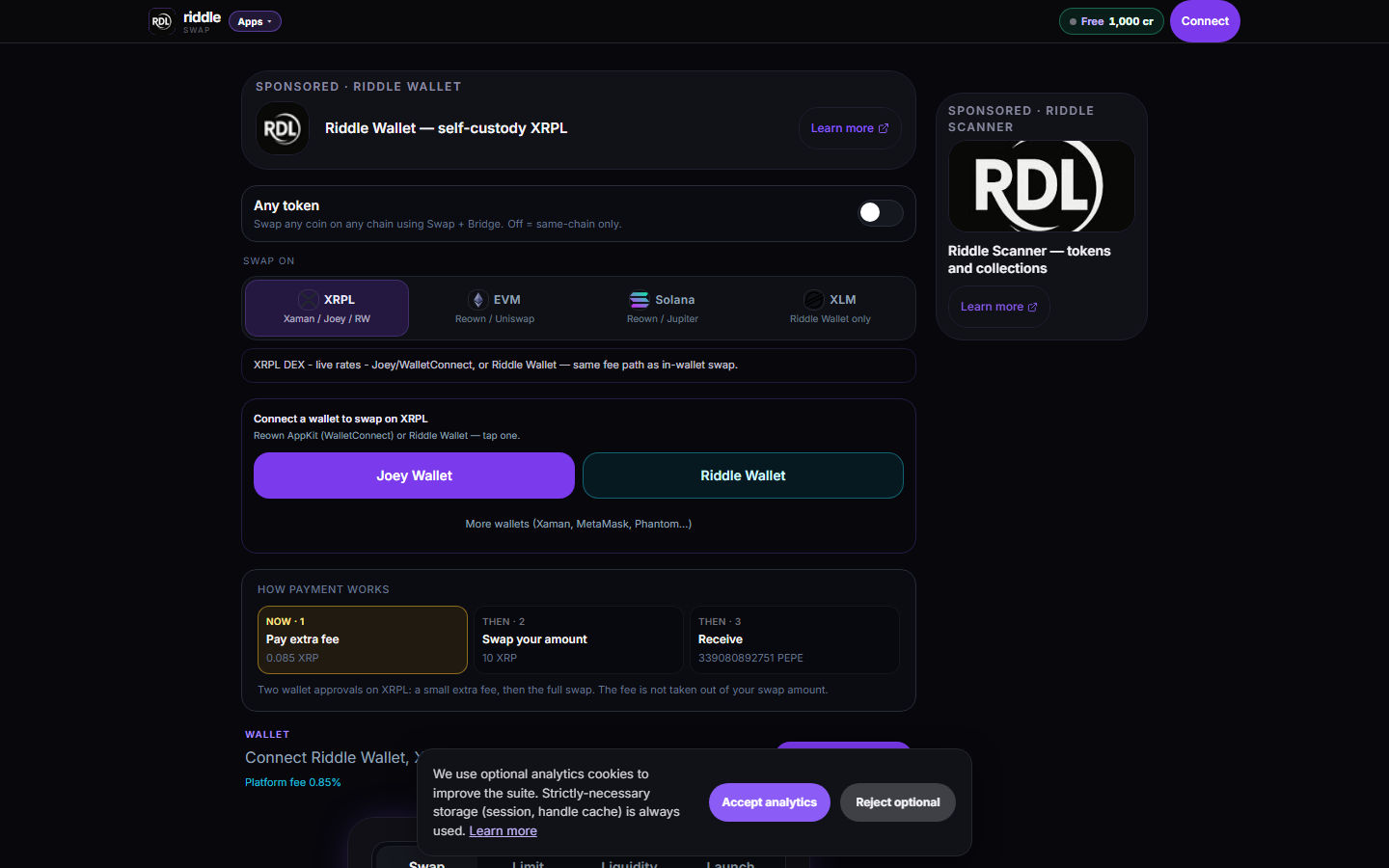Click the Two wallet approvals on XRPL note
This screenshot has width=1389, height=868.
tap(542, 690)
